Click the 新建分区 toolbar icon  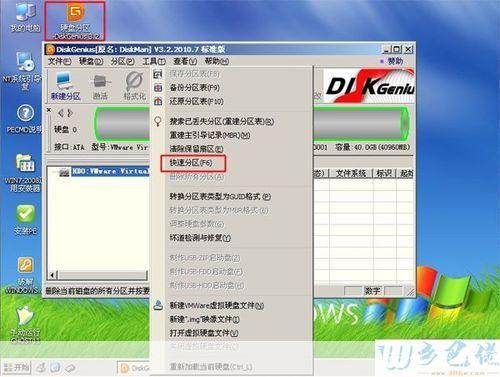(x=65, y=86)
